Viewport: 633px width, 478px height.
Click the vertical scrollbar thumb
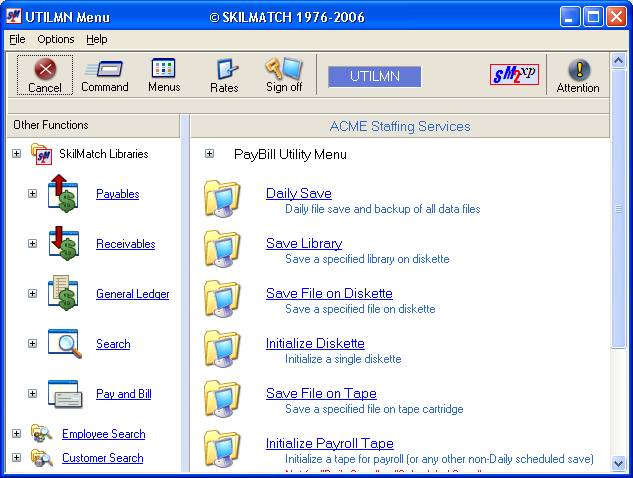pos(618,208)
